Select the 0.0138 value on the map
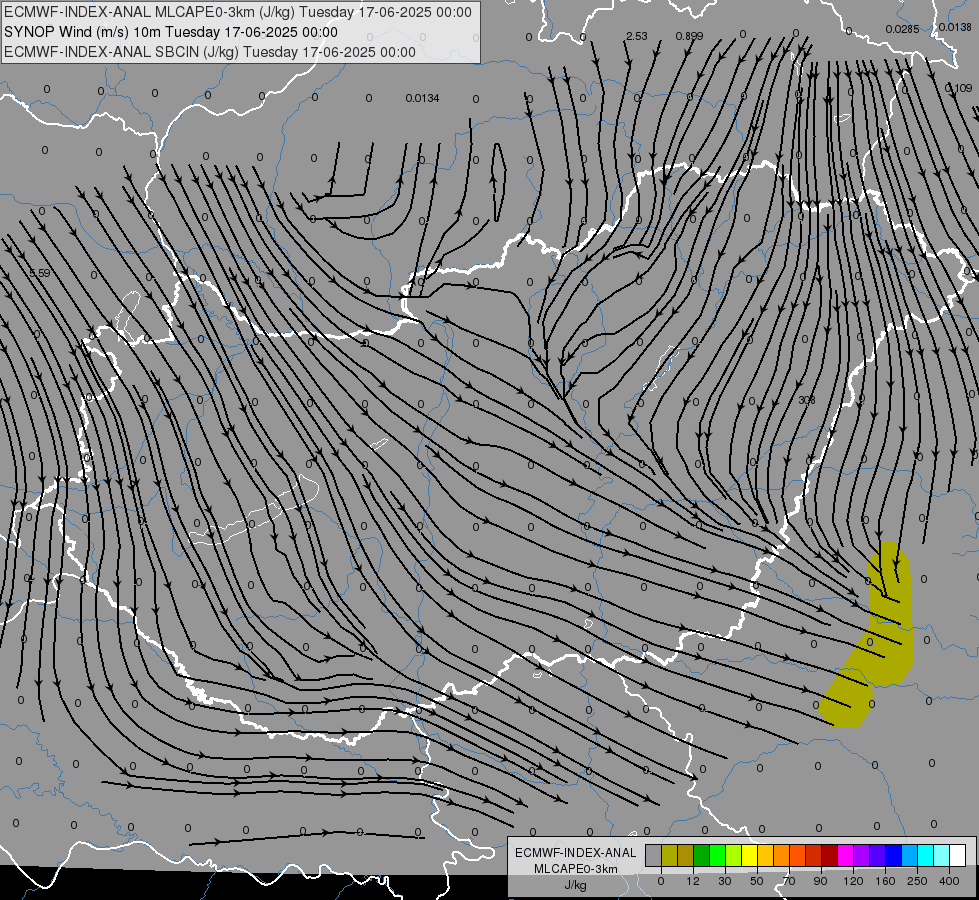The width and height of the screenshot is (979, 900). [955, 27]
